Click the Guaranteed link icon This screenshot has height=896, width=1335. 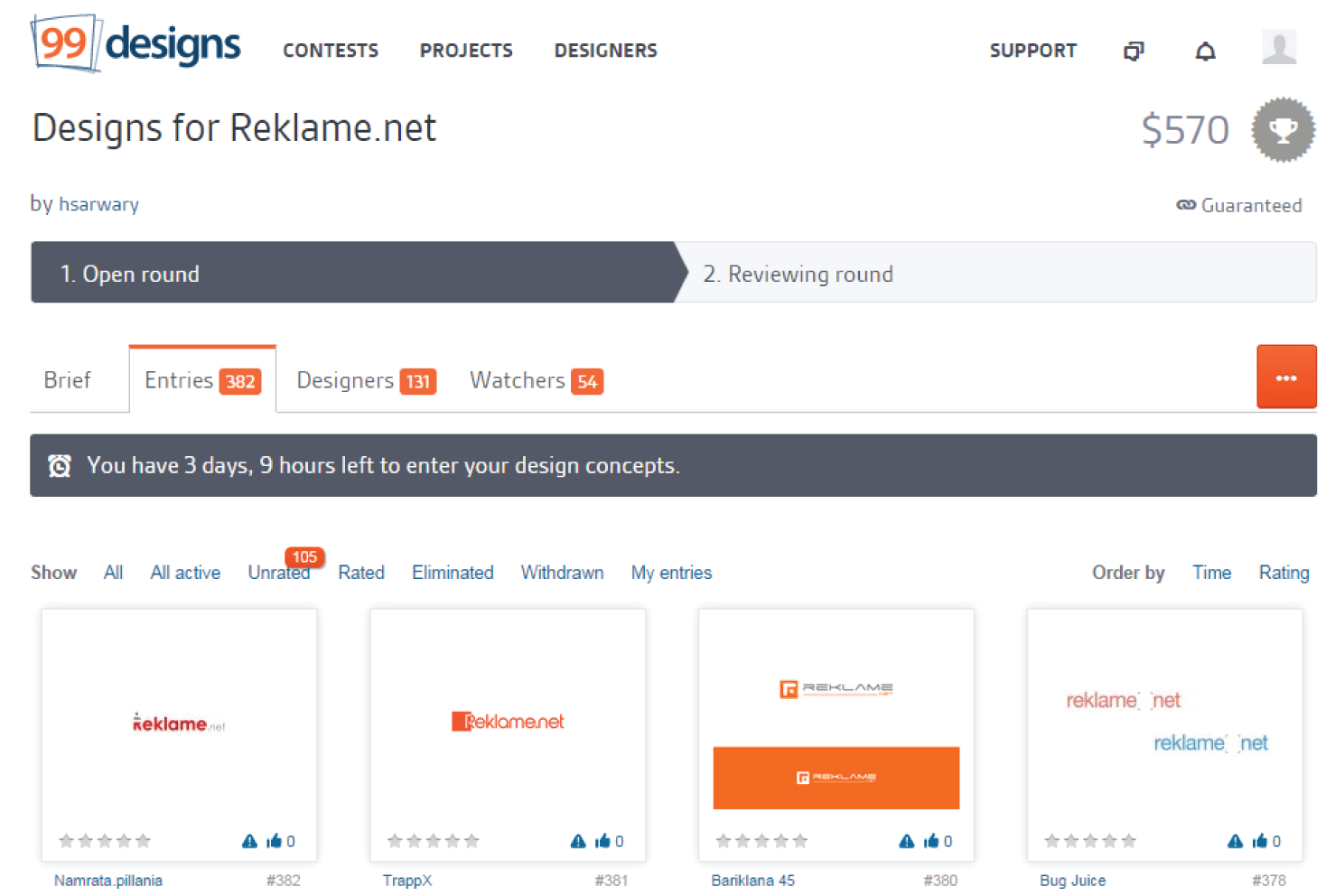click(x=1186, y=205)
